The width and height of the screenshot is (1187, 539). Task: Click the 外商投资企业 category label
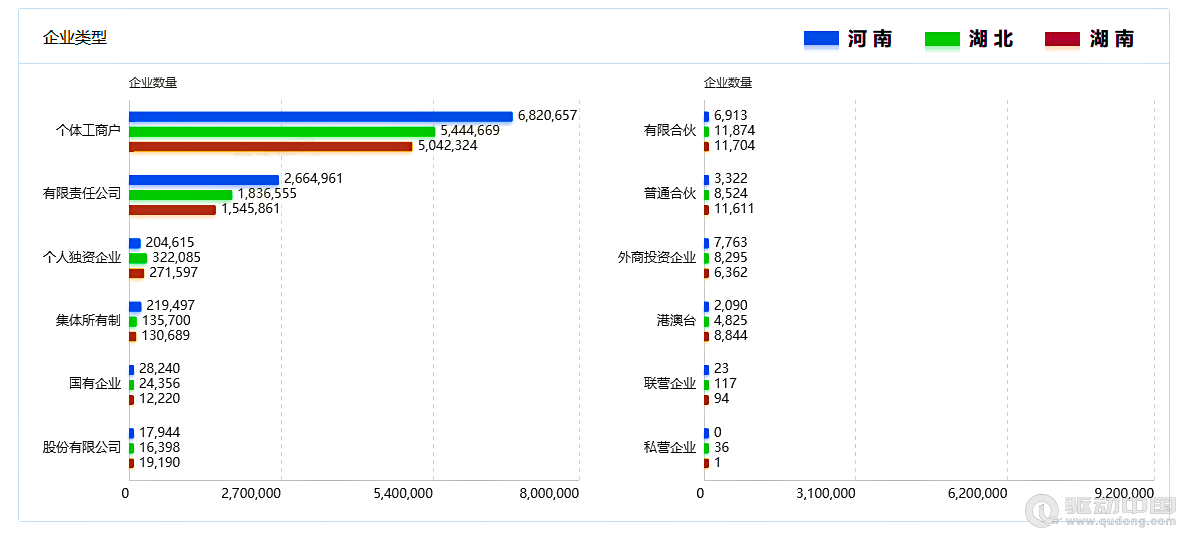click(656, 257)
